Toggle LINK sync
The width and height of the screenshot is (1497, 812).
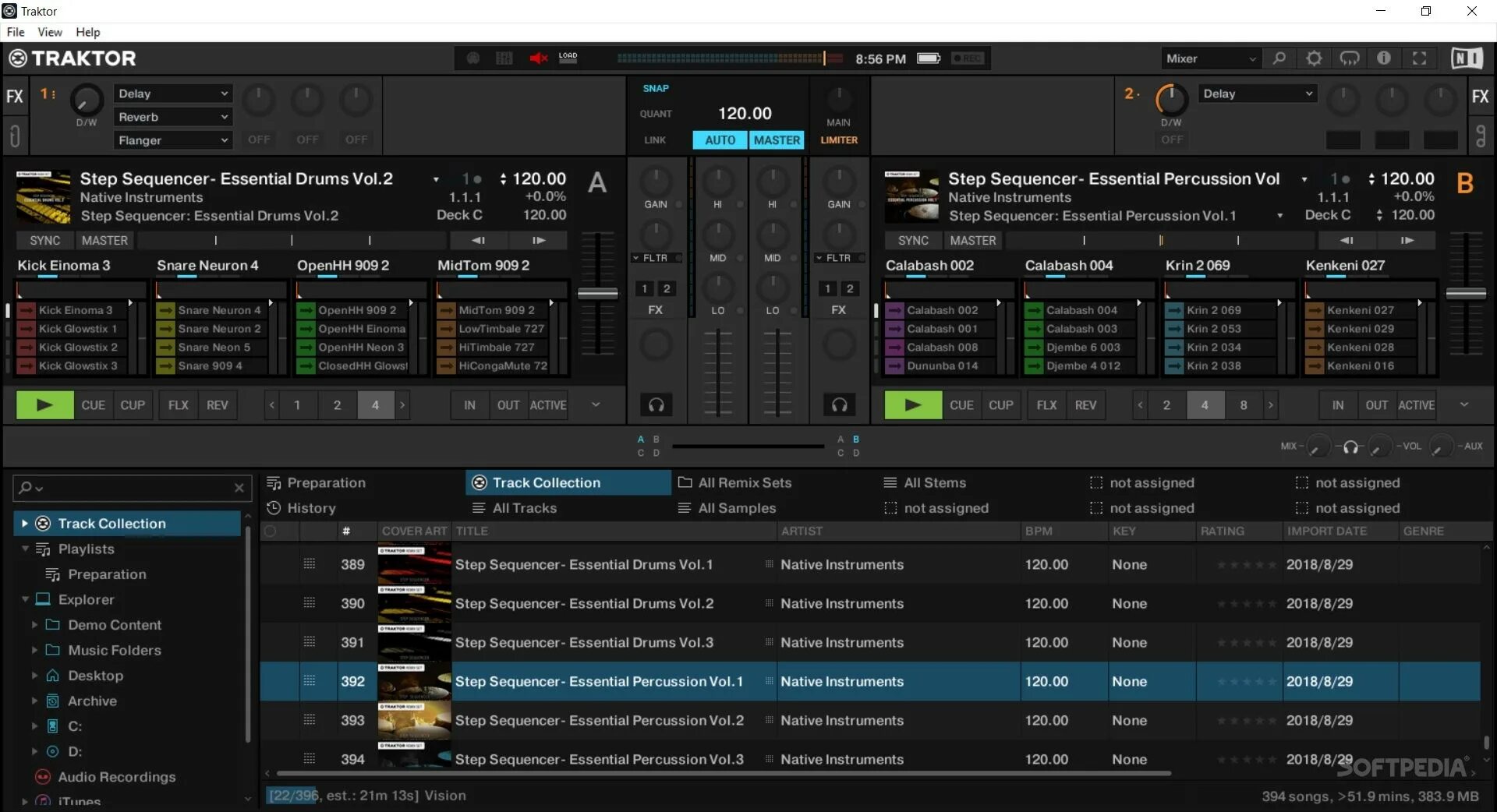655,140
